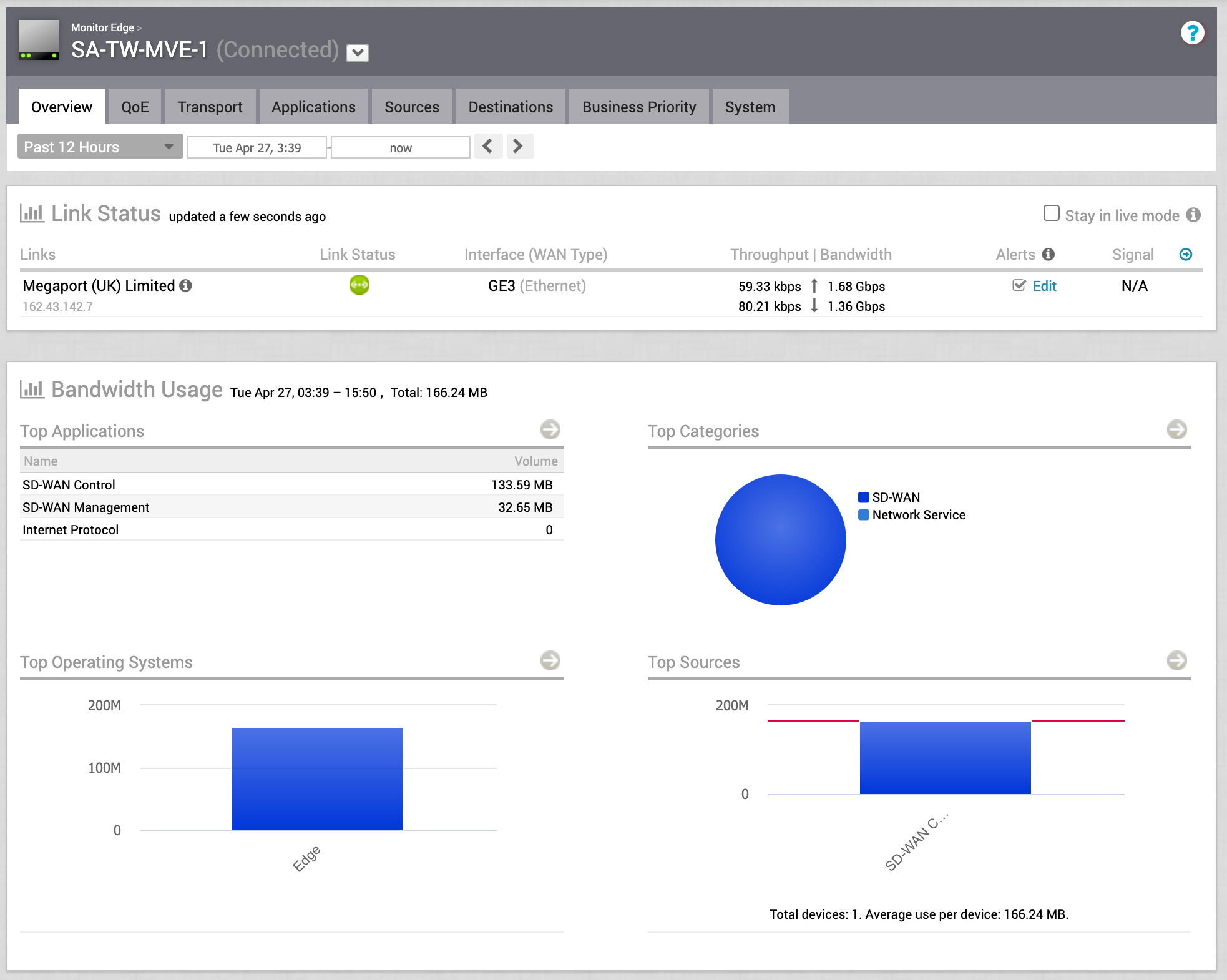Open Top Operating Systems details arrow

550,660
